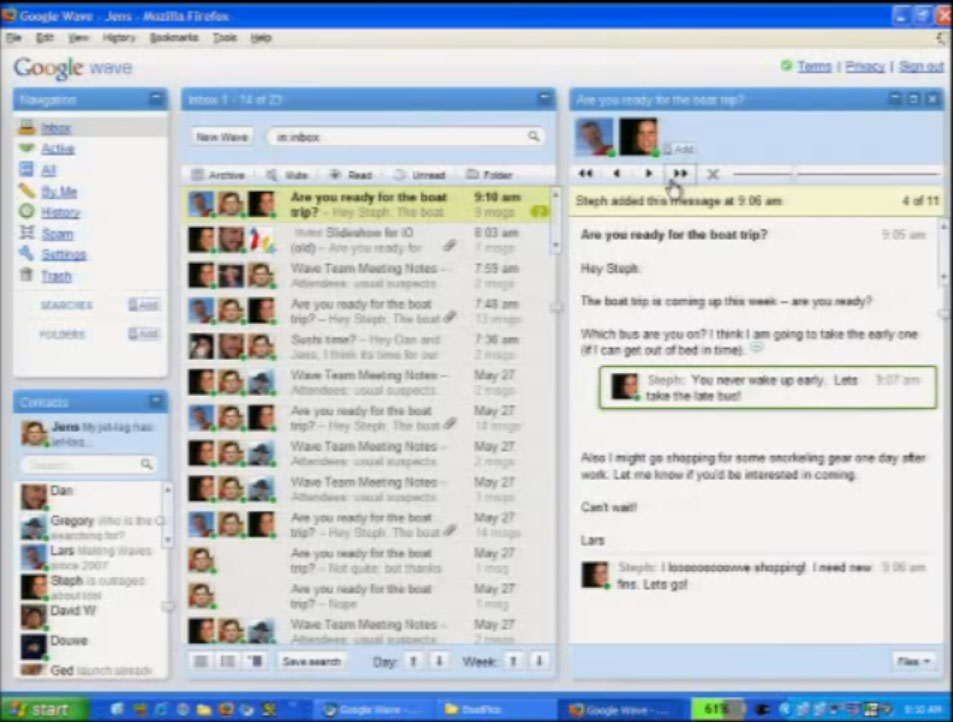Click the search magnifier in the inbox panel
The height and width of the screenshot is (722, 953).
pyautogui.click(x=533, y=136)
